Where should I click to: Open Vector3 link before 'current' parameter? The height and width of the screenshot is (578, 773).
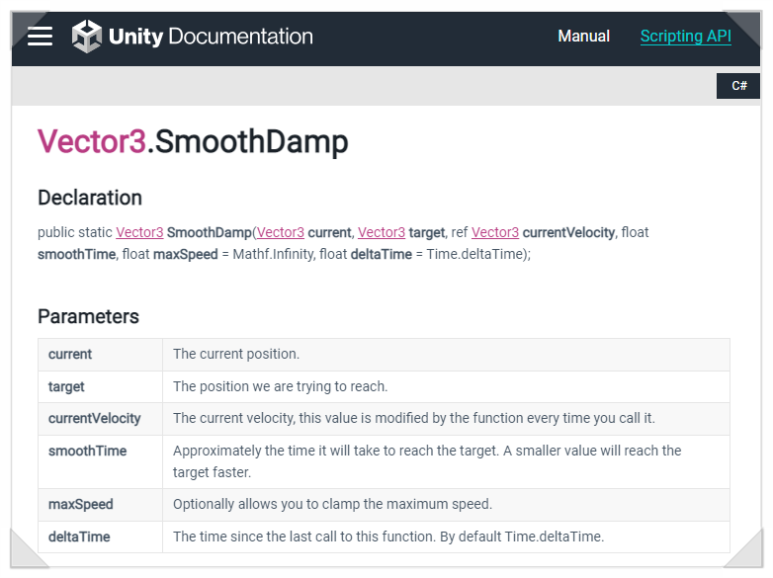click(281, 232)
